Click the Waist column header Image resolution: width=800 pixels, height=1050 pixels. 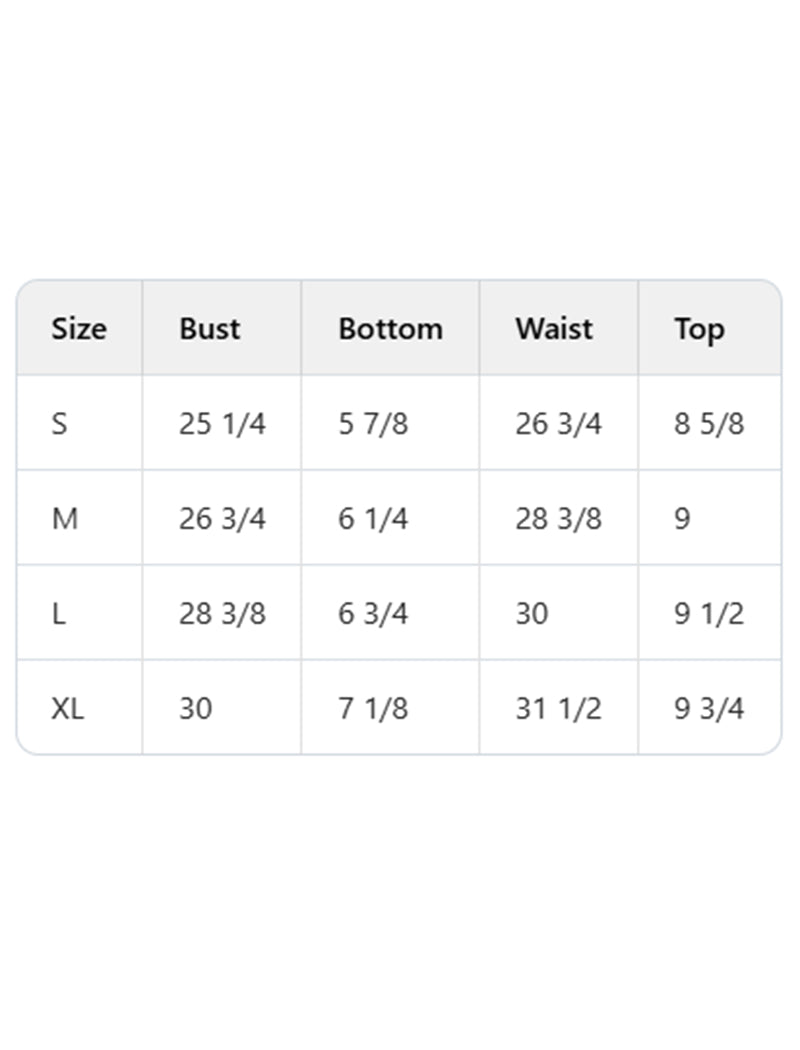tap(554, 329)
